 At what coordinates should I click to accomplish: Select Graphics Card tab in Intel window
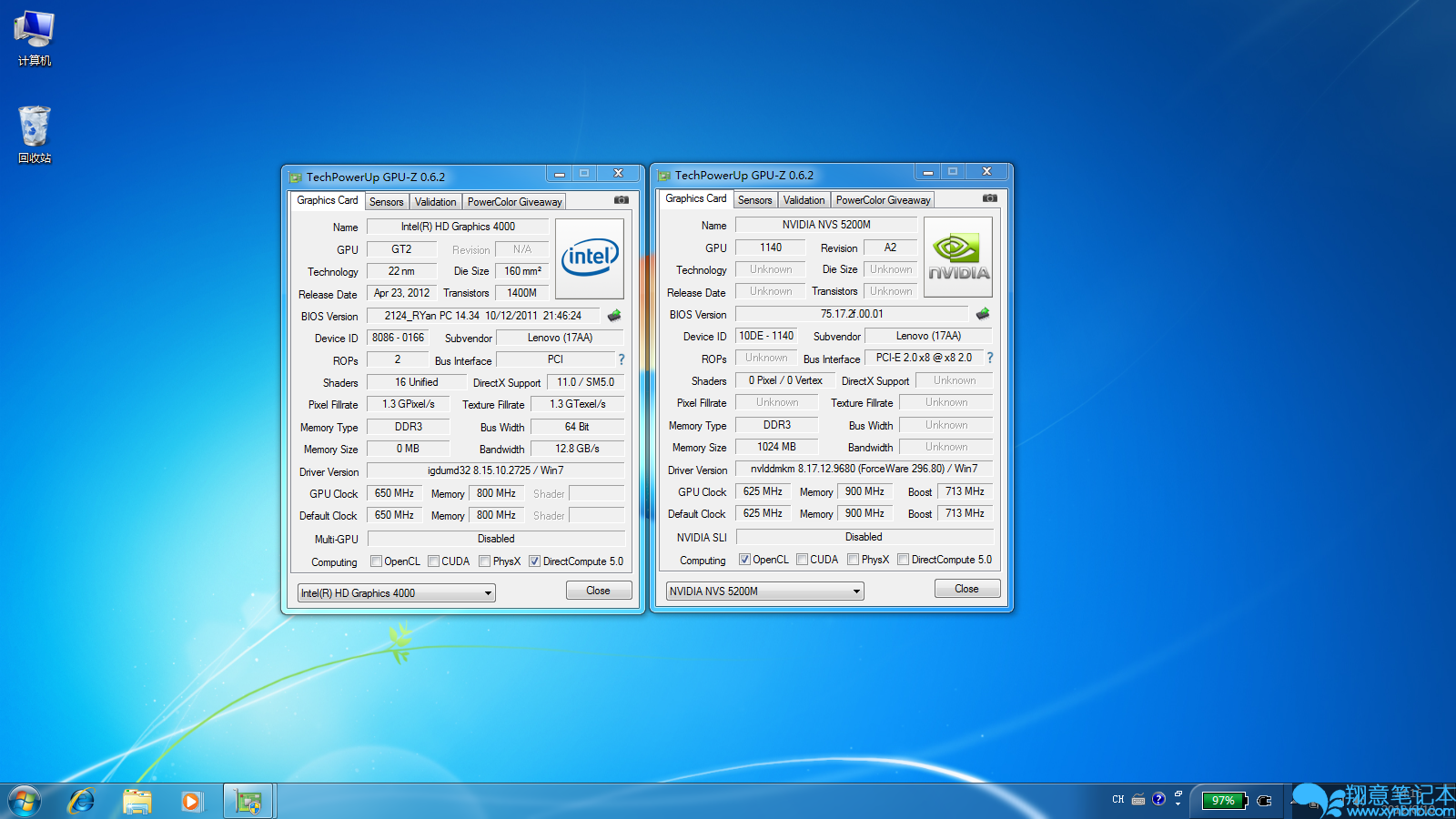coord(328,200)
